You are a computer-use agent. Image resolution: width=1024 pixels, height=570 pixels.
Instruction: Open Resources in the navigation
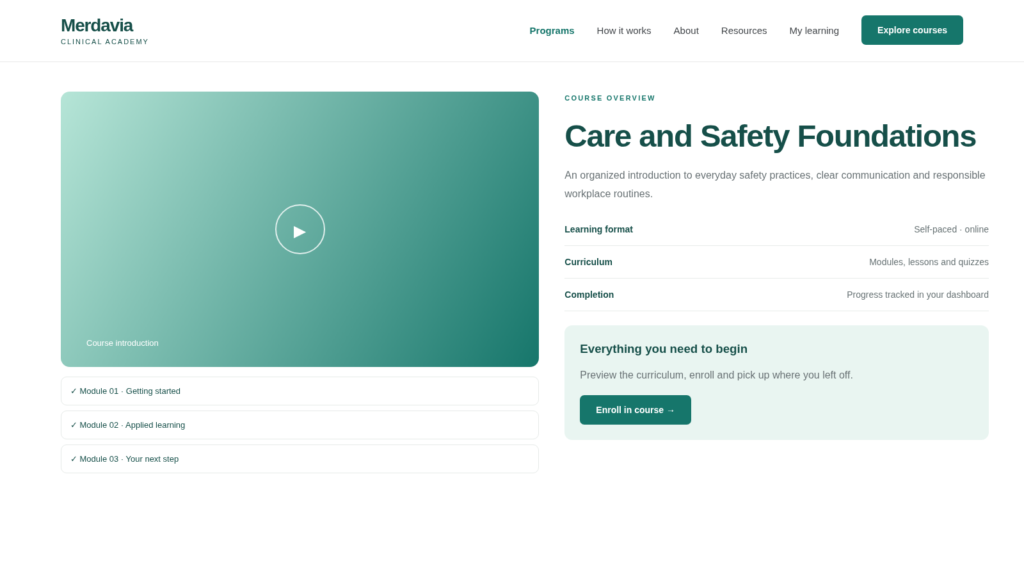point(744,31)
